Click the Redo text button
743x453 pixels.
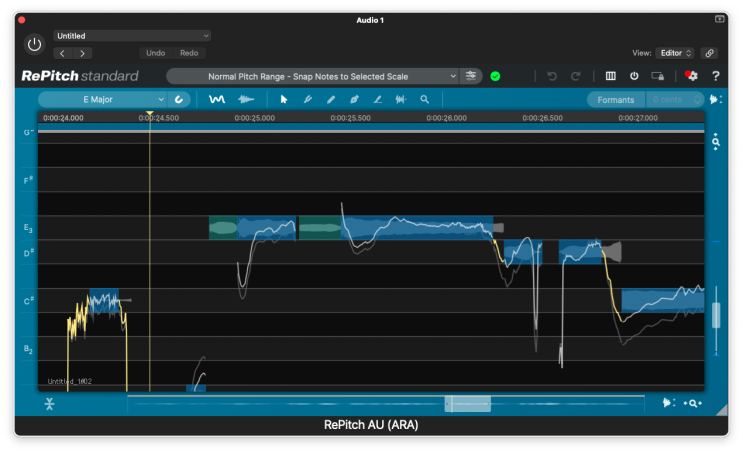coord(189,53)
